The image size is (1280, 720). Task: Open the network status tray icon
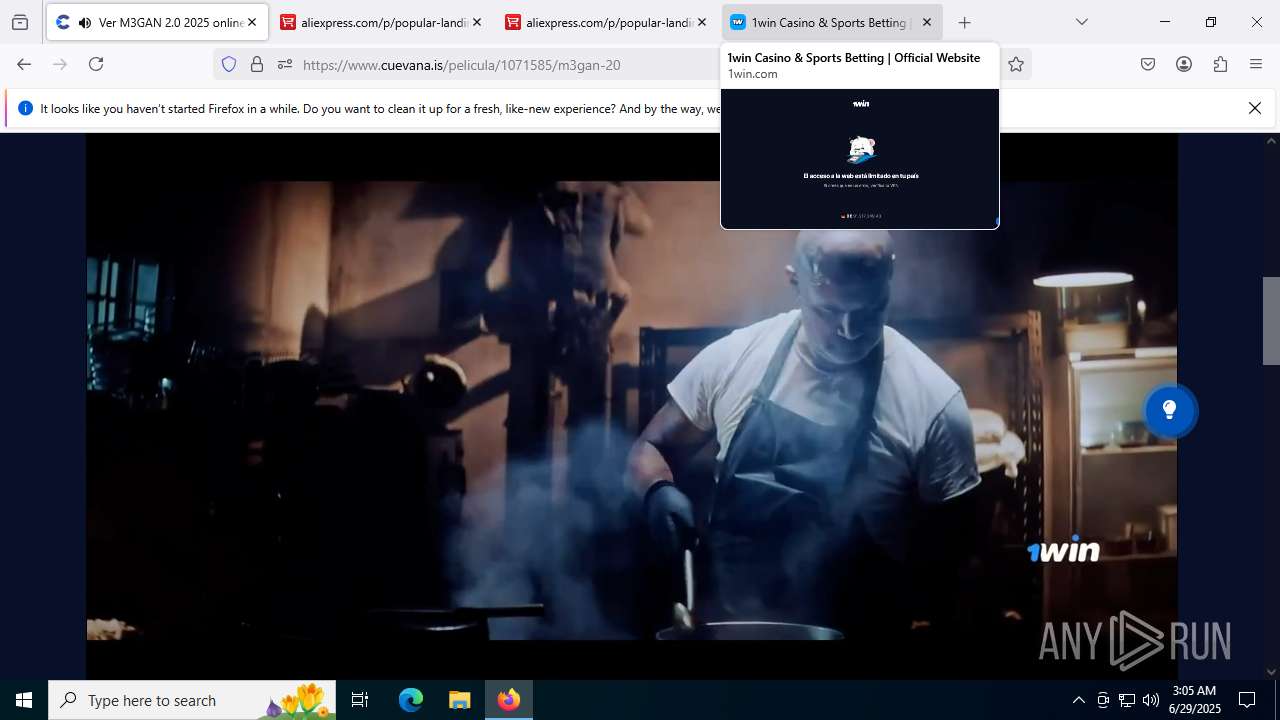click(1127, 700)
